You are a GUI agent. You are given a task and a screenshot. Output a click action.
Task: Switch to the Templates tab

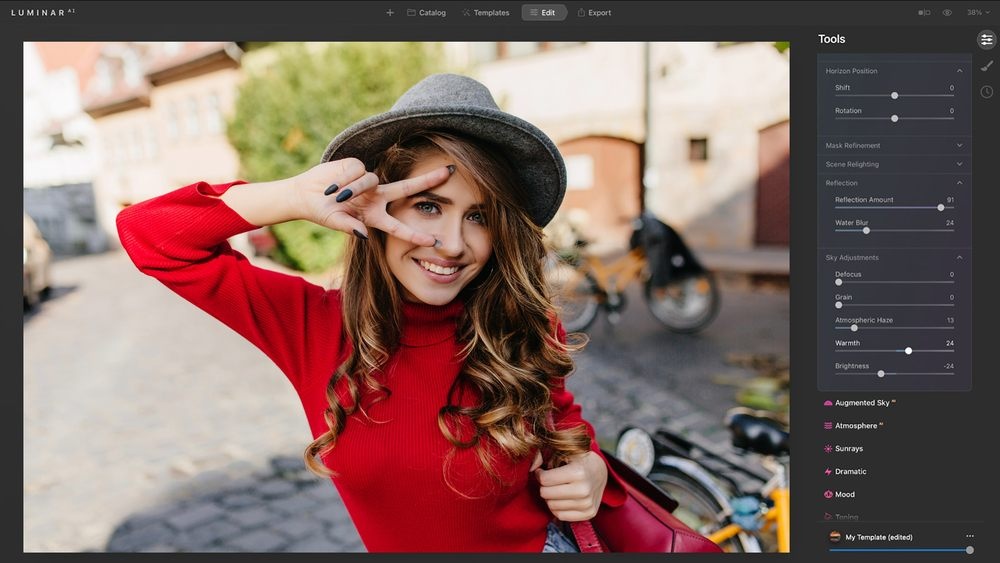(x=485, y=13)
